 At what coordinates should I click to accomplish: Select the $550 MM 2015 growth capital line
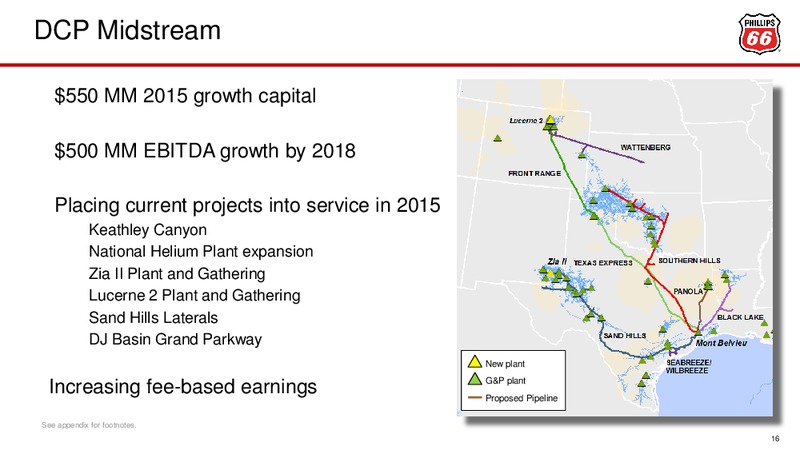pyautogui.click(x=185, y=96)
